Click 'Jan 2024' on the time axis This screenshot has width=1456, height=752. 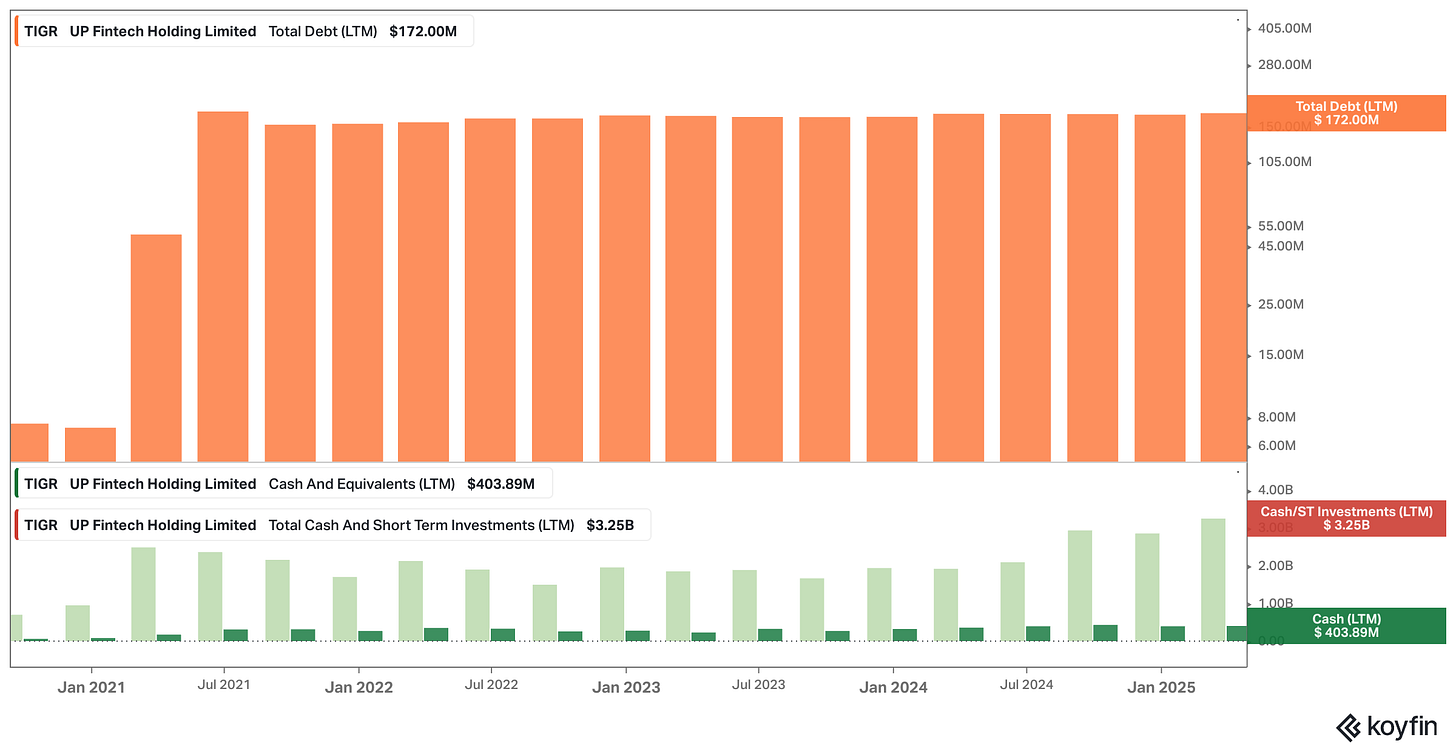[894, 687]
